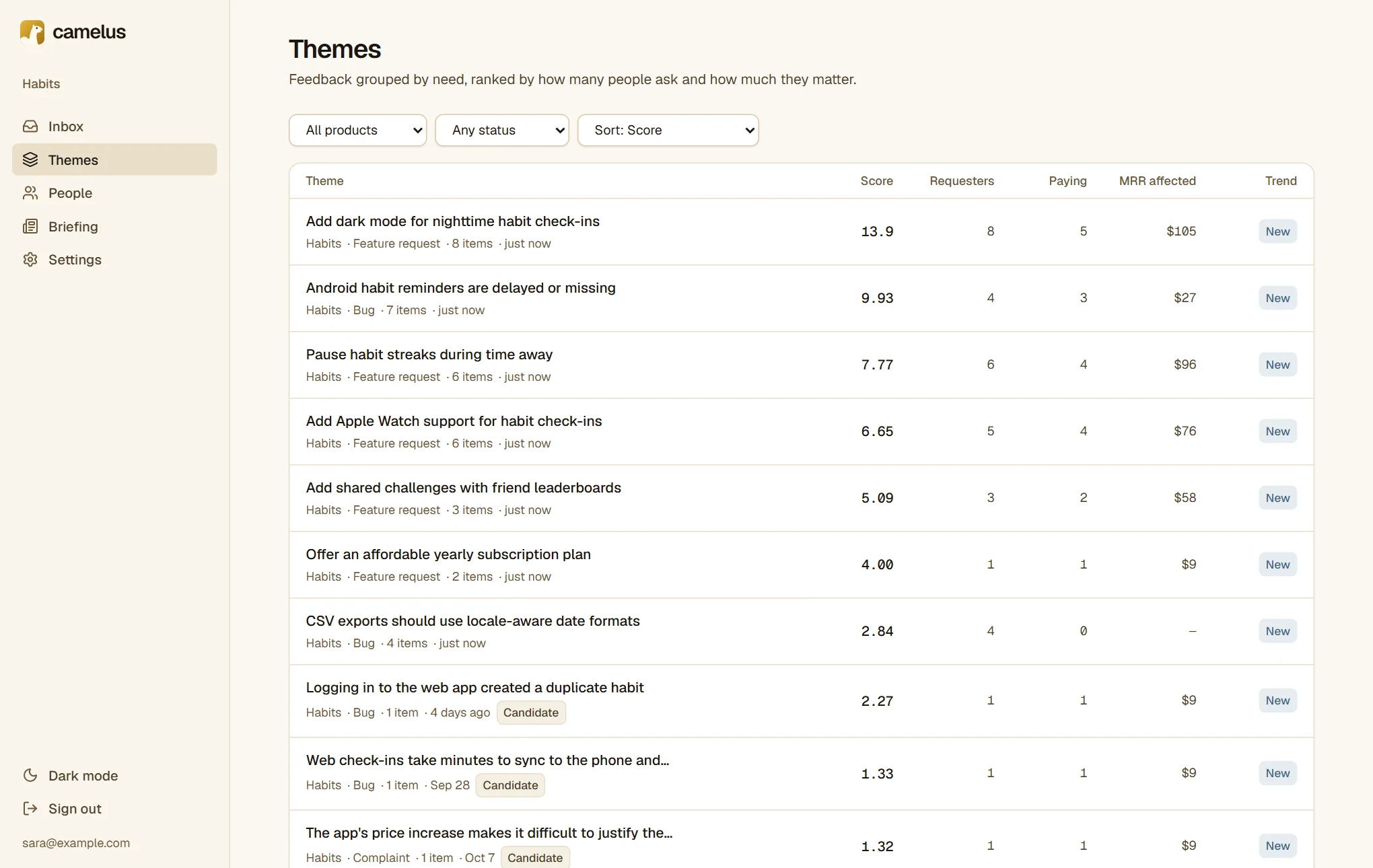Open 'Add shared challenges with friend leaderboards'
1373x868 pixels.
coord(464,488)
